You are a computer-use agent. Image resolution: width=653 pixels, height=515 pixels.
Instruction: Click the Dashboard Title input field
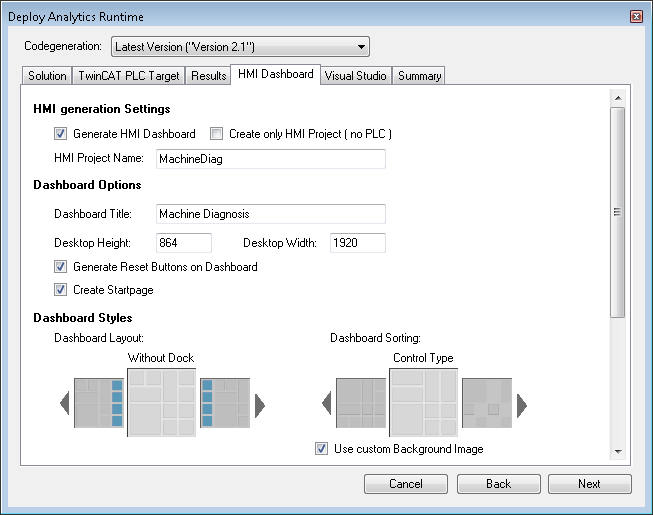[271, 214]
